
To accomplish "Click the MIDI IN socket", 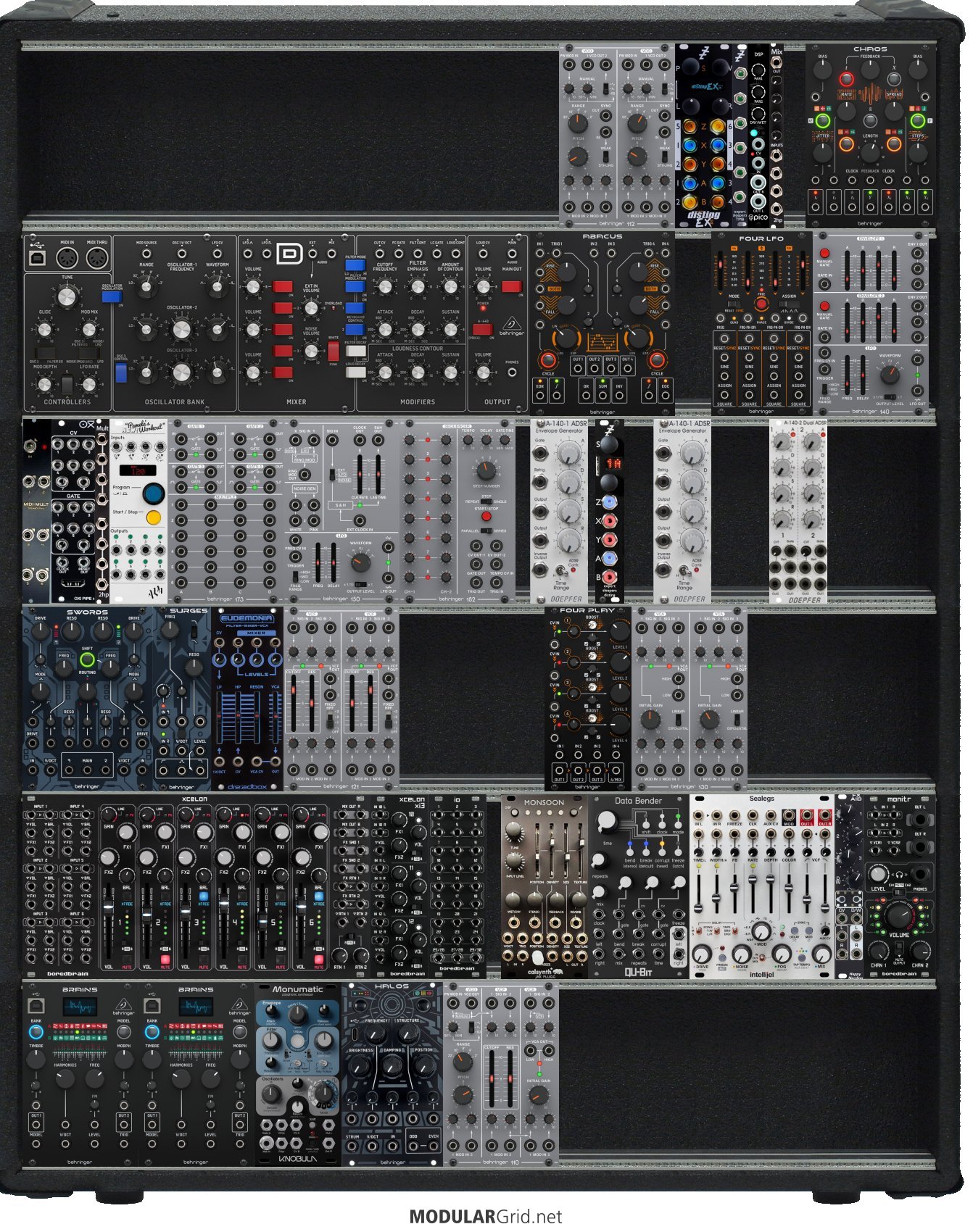I will tap(67, 258).
